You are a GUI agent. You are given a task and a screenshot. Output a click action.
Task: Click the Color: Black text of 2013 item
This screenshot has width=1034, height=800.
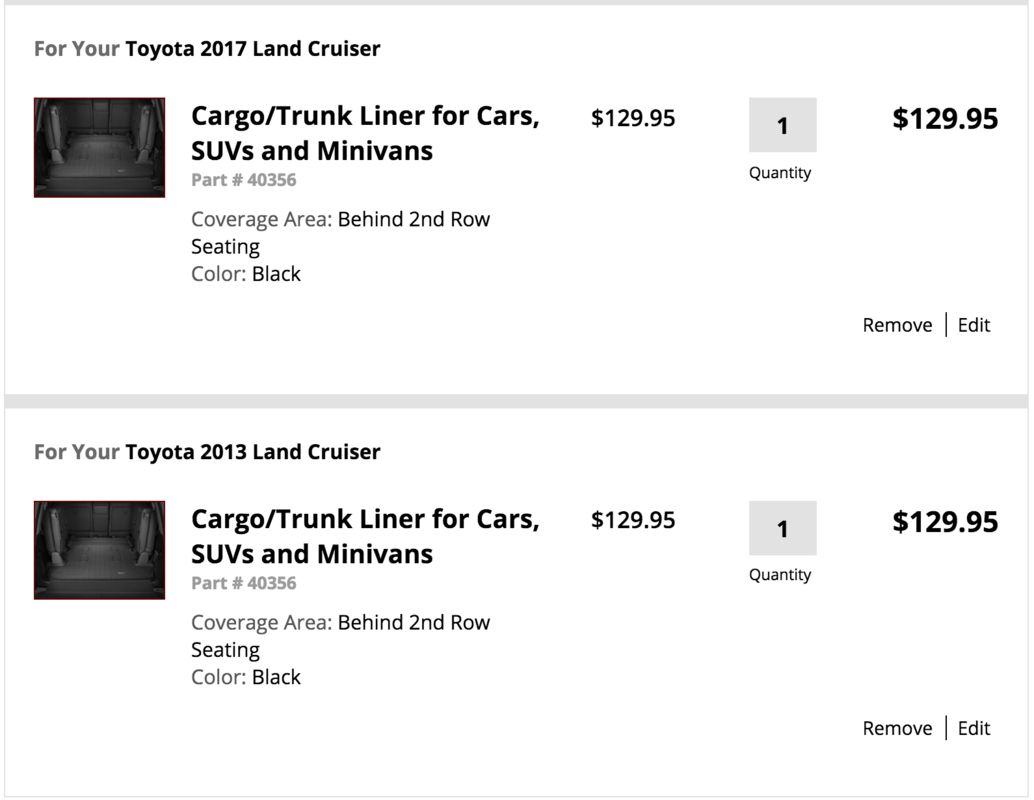246,677
